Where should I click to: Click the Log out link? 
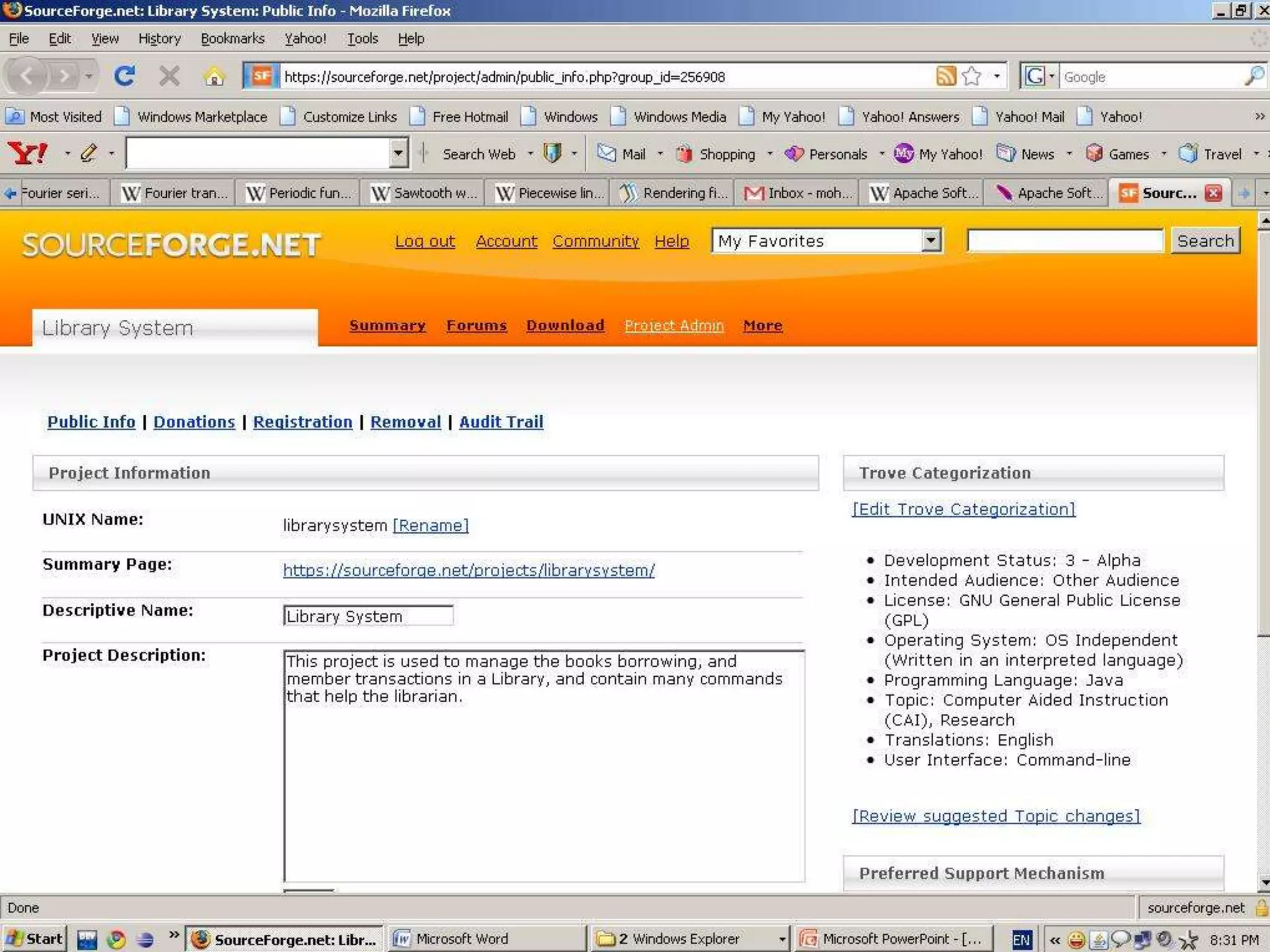click(x=425, y=241)
